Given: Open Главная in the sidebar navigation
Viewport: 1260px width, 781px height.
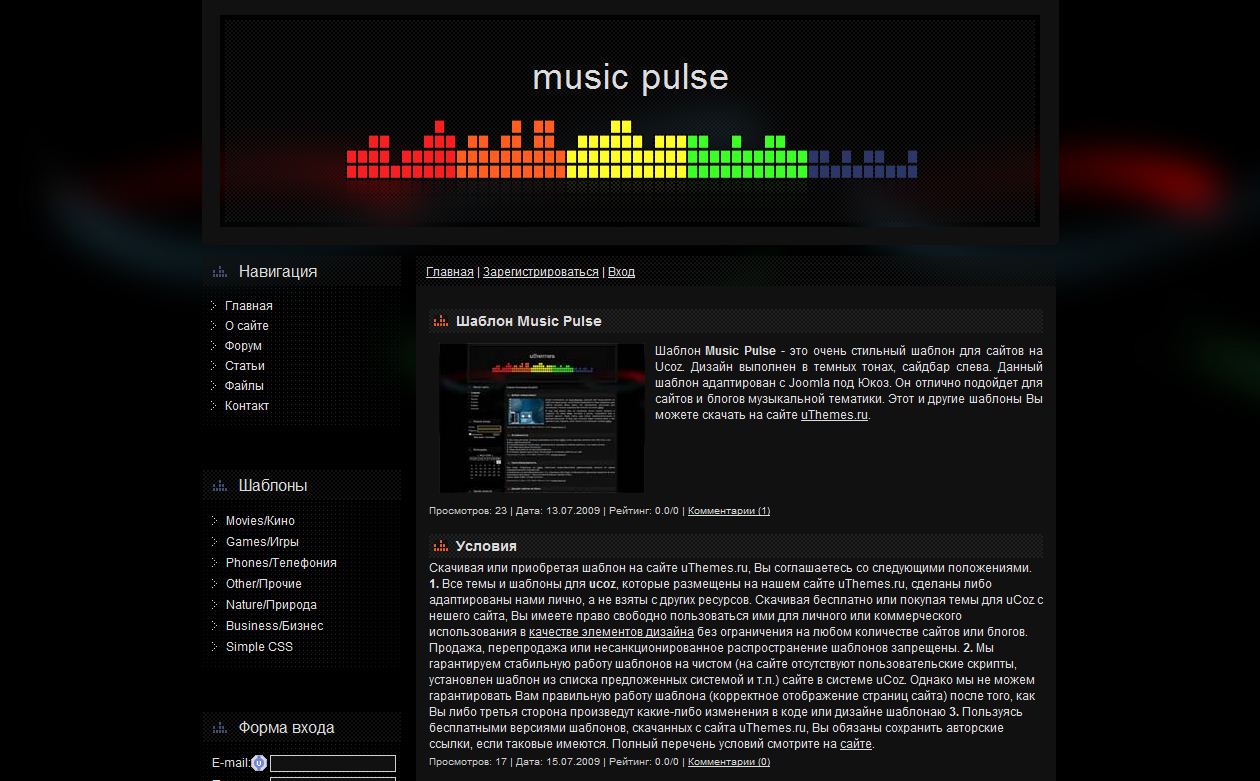Looking at the screenshot, I should 249,306.
